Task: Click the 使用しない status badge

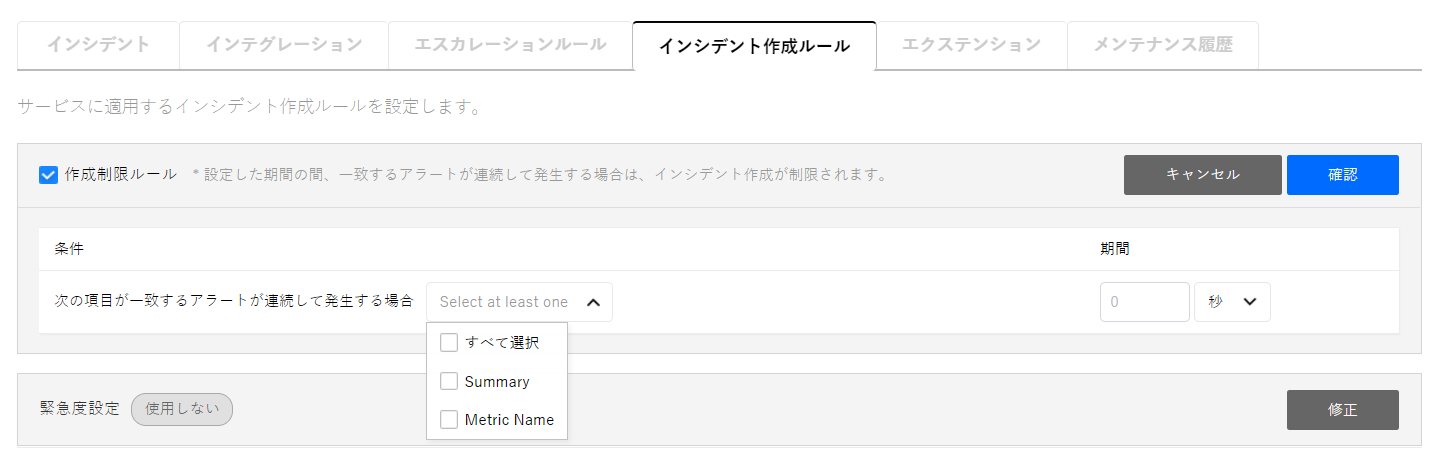Action: tap(182, 409)
